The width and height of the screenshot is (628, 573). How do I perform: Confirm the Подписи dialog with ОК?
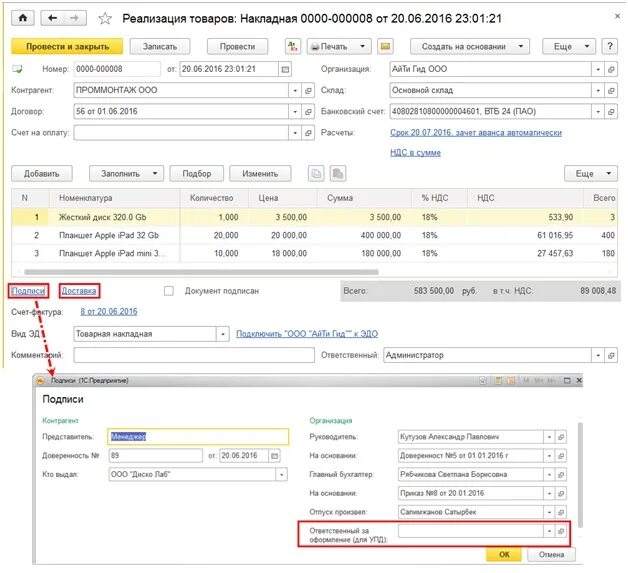pyautogui.click(x=504, y=555)
